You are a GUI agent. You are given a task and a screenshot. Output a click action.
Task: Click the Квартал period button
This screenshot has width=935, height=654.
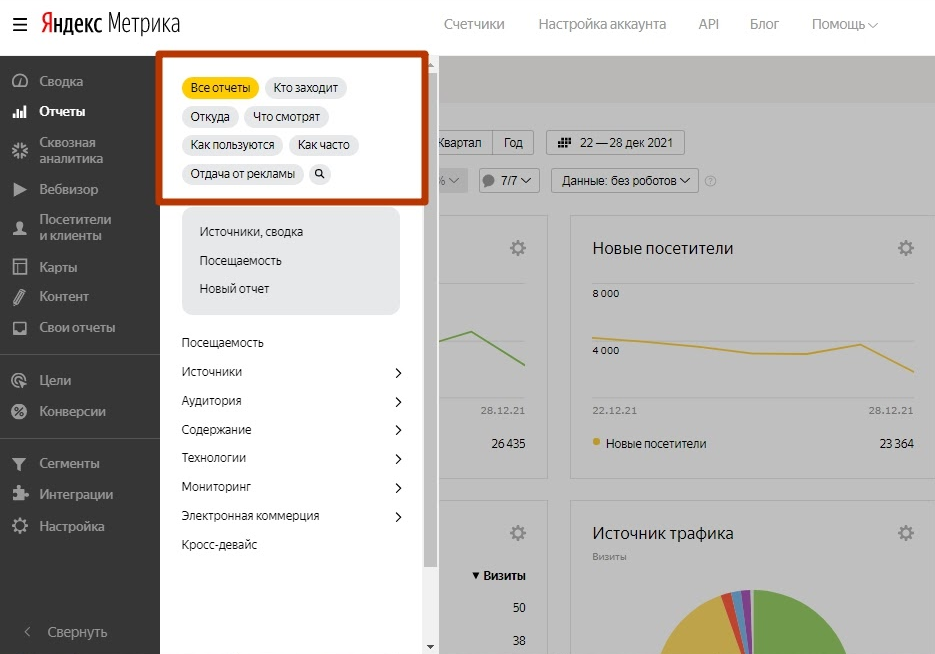click(x=465, y=142)
